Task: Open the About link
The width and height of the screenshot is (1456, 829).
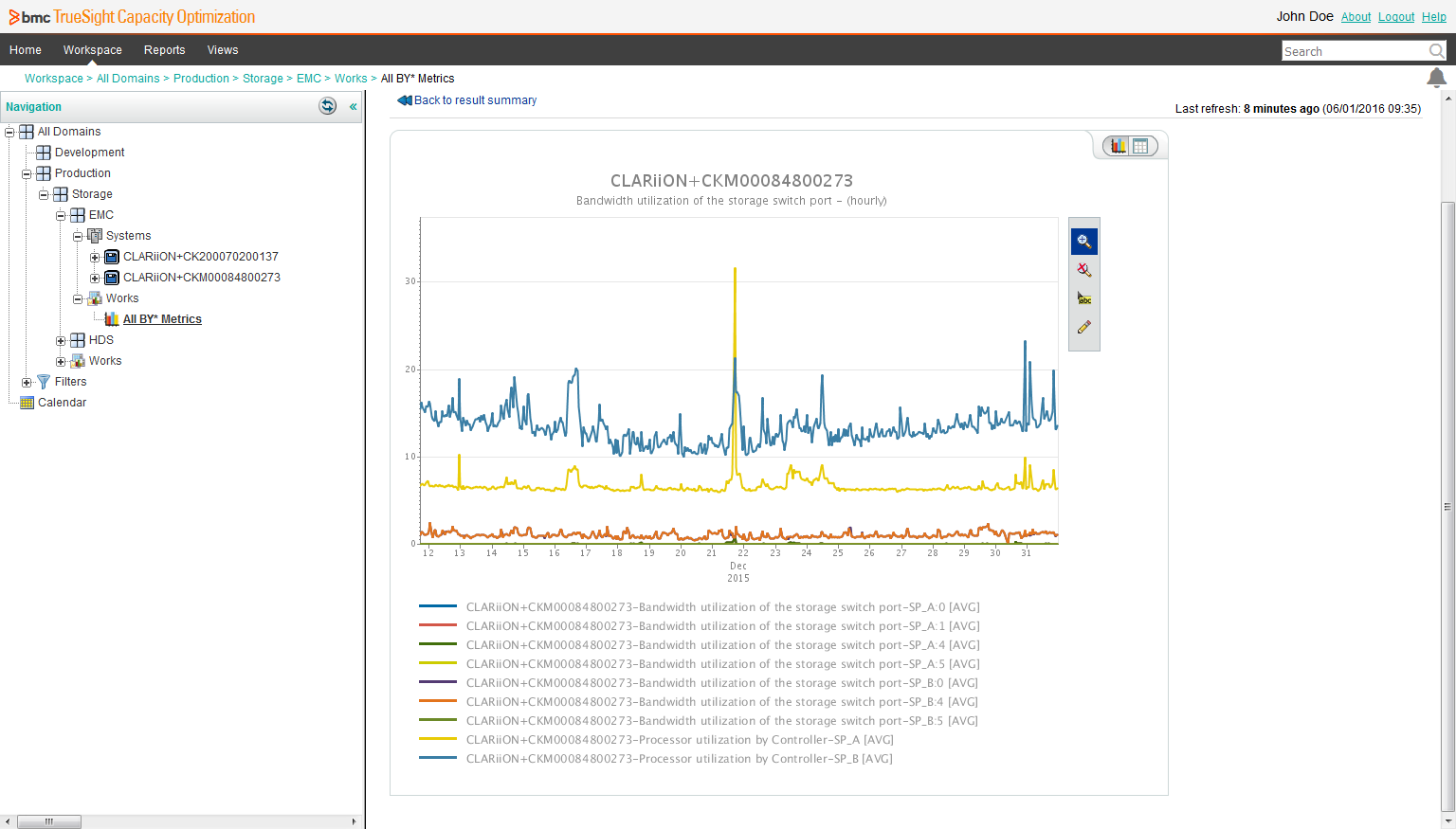Action: tap(1356, 17)
